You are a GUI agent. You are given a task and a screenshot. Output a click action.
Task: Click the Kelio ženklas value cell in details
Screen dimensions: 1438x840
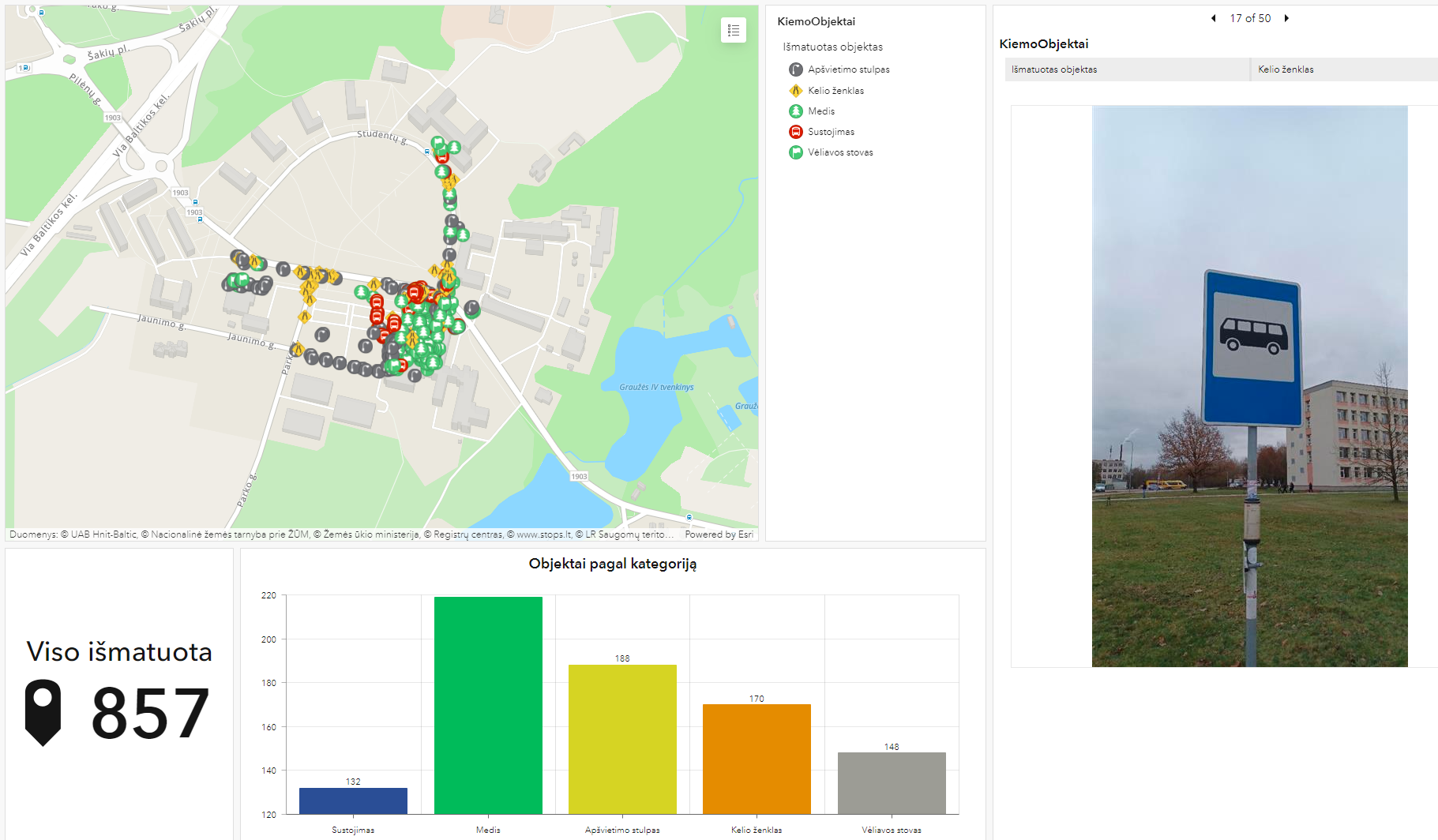(x=1342, y=69)
